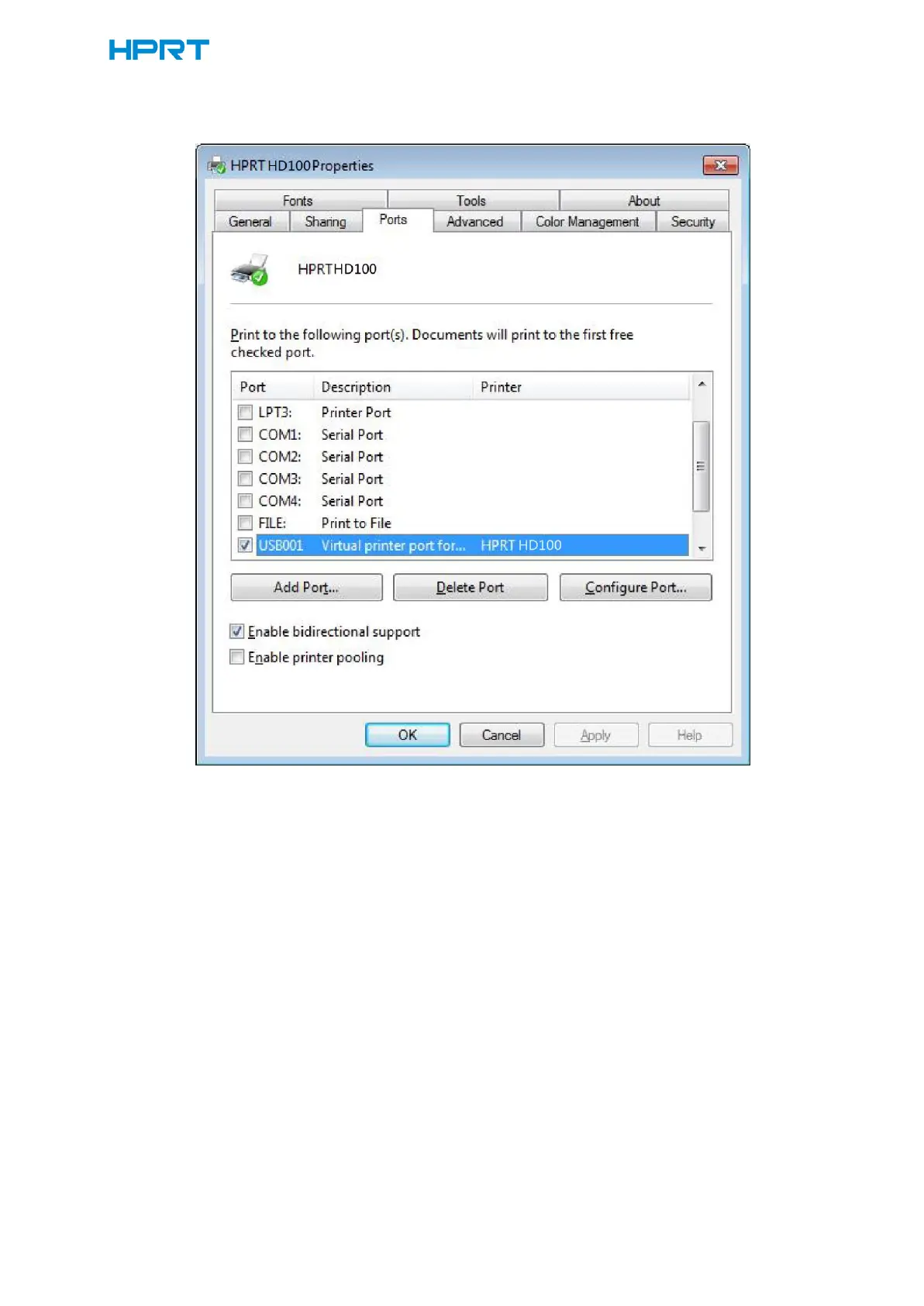The width and height of the screenshot is (924, 1306).
Task: Click the Configure Port button
Action: (636, 587)
